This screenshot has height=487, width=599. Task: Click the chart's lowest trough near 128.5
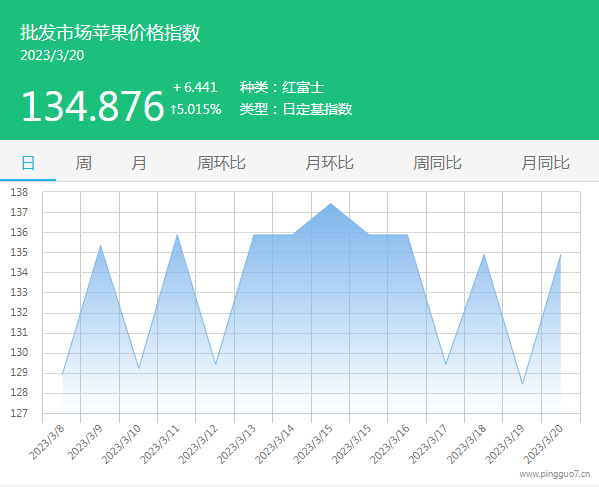(522, 383)
